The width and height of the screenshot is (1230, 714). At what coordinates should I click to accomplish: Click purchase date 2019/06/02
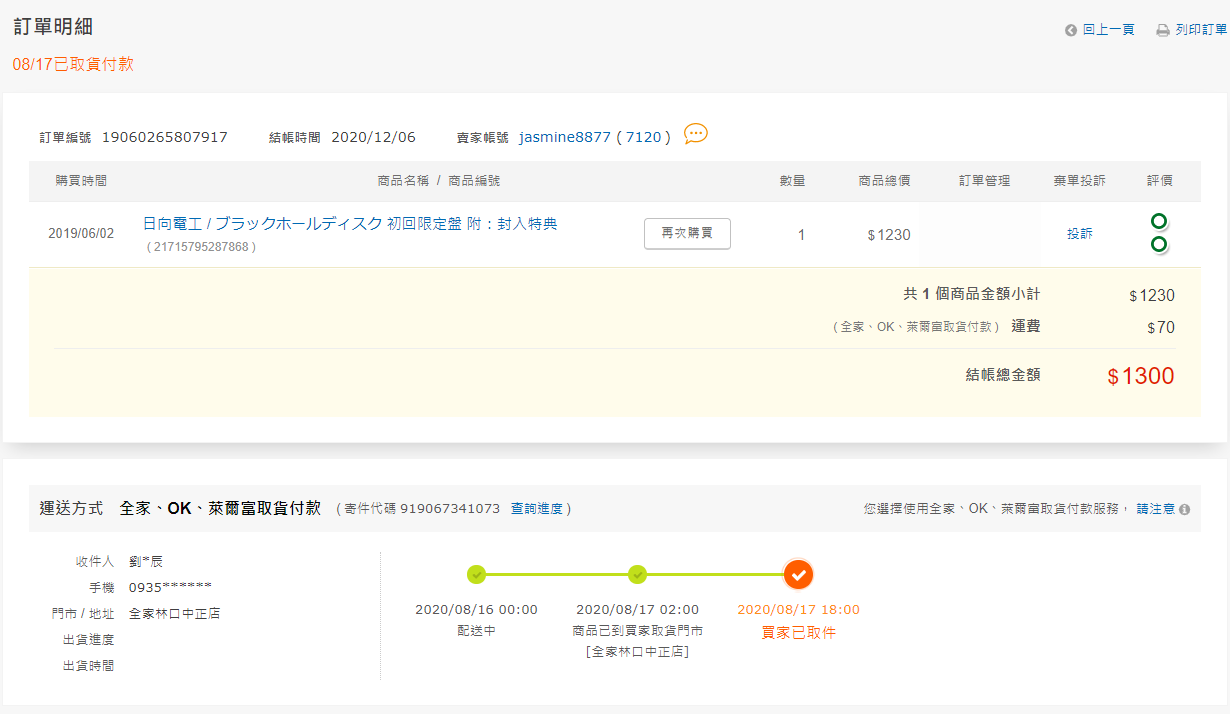(x=81, y=234)
